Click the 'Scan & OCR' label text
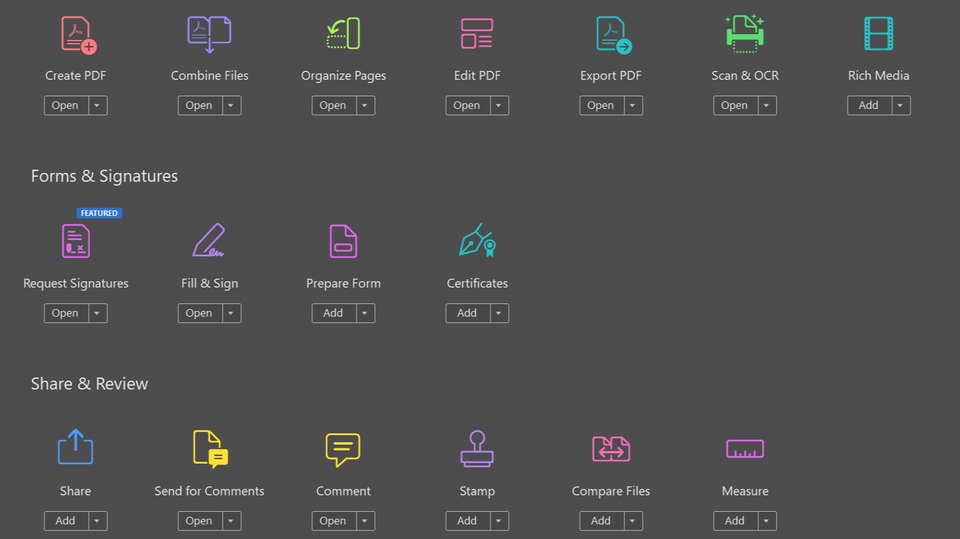Viewport: 960px width, 539px height. (745, 75)
